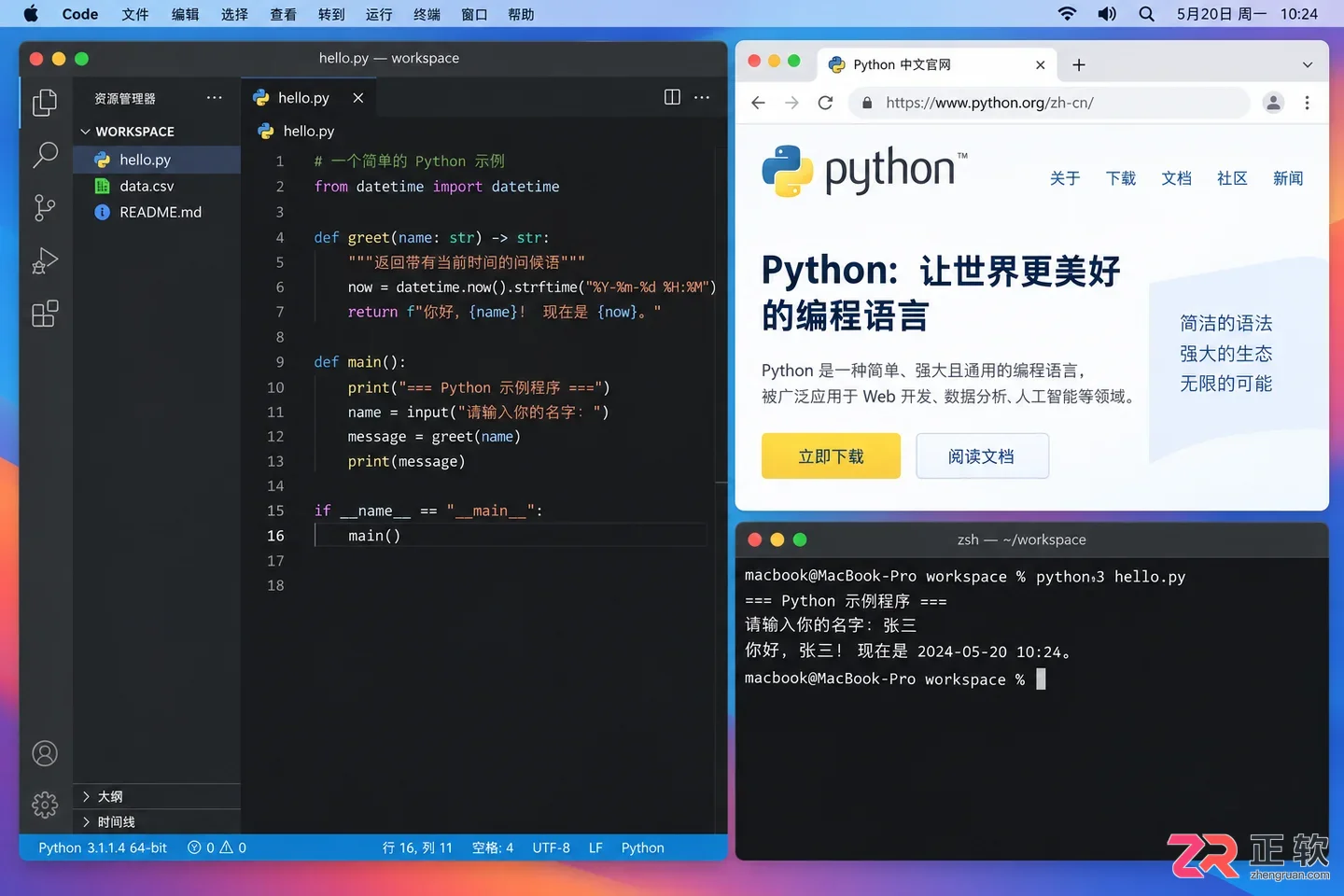Open editor more actions ellipsis menu
This screenshot has height=896, width=1344.
click(x=702, y=97)
